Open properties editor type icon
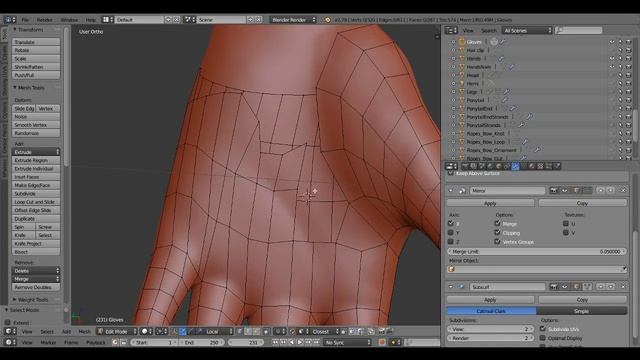 pyautogui.click(x=450, y=166)
